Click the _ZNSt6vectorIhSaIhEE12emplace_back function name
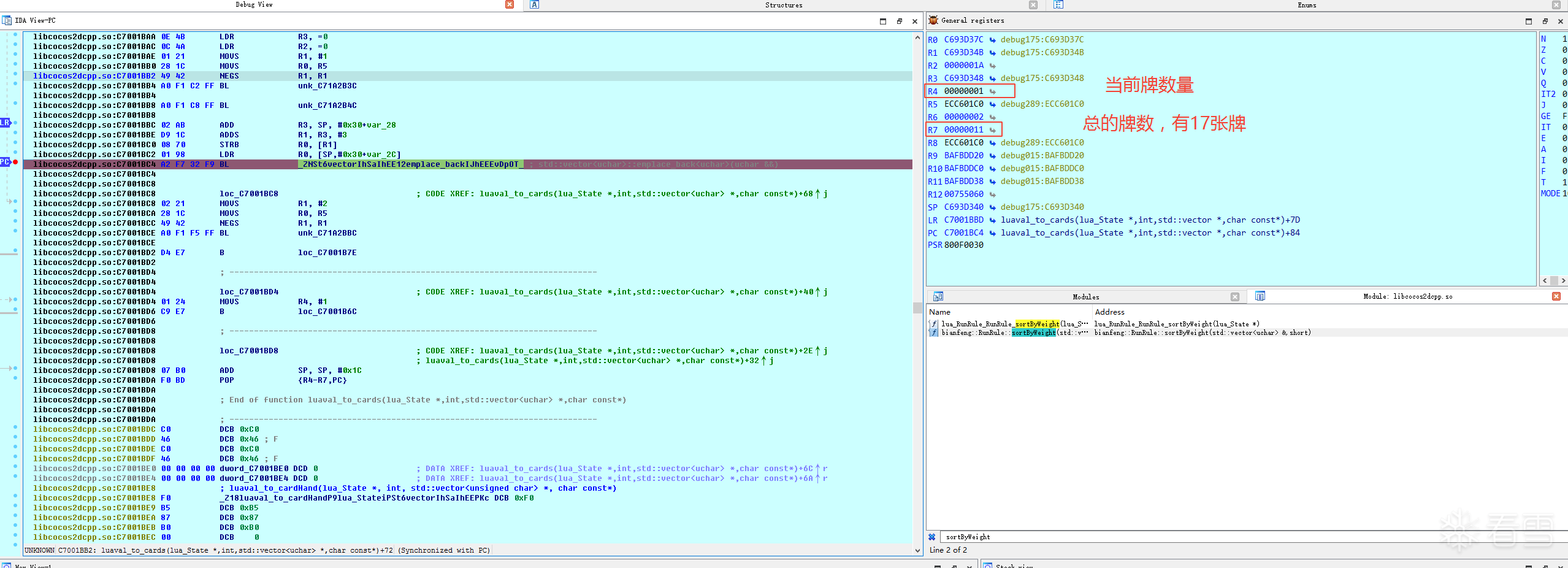The image size is (1568, 568). 410,164
